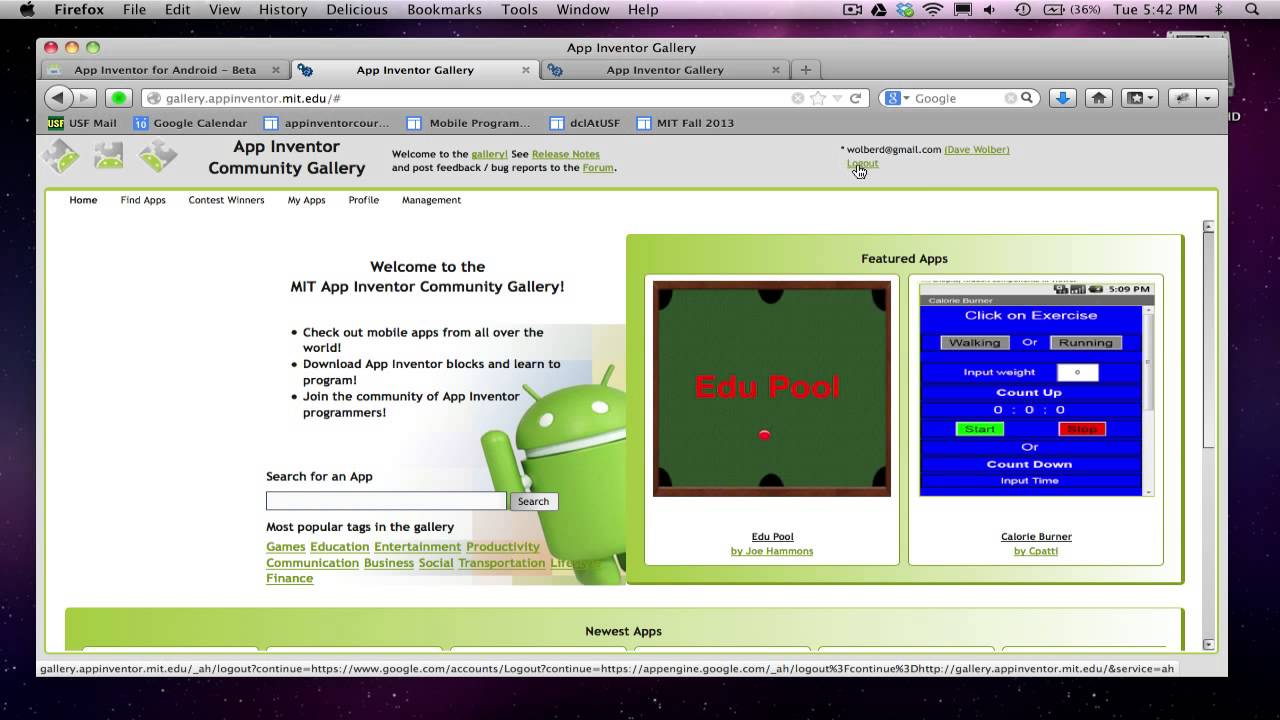This screenshot has height=720, width=1280.
Task: Select the Entertainment tag
Action: [417, 547]
